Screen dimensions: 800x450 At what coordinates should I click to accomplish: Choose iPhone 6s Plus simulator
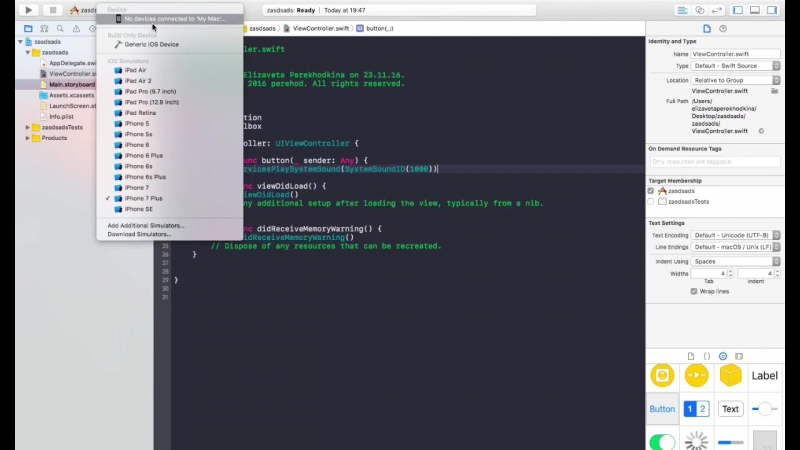click(145, 177)
